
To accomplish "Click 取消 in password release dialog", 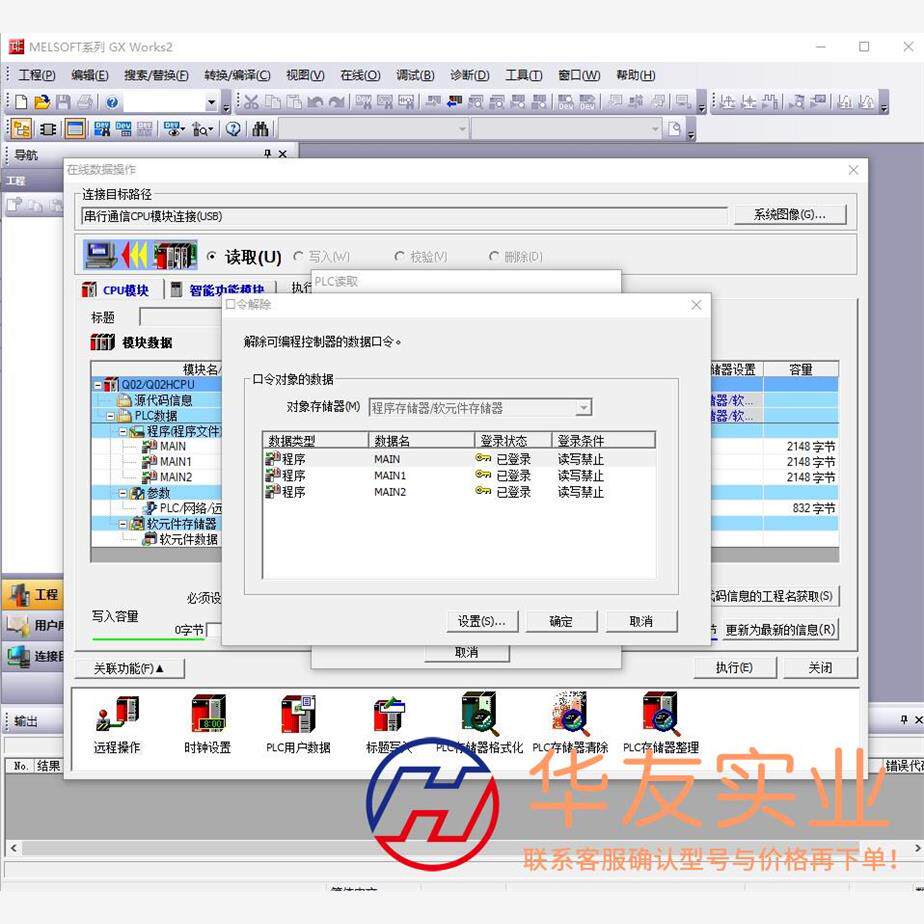I will coord(641,621).
